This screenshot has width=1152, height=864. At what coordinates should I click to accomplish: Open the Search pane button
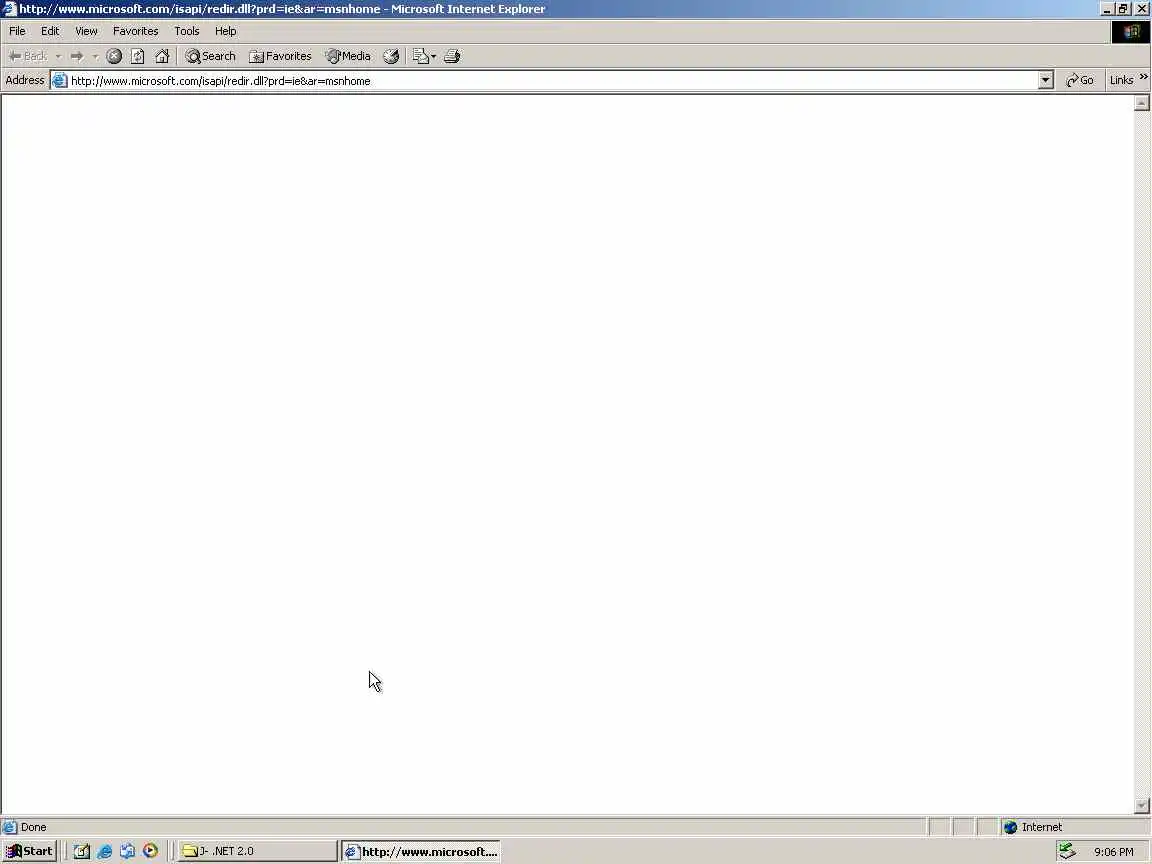coord(210,56)
